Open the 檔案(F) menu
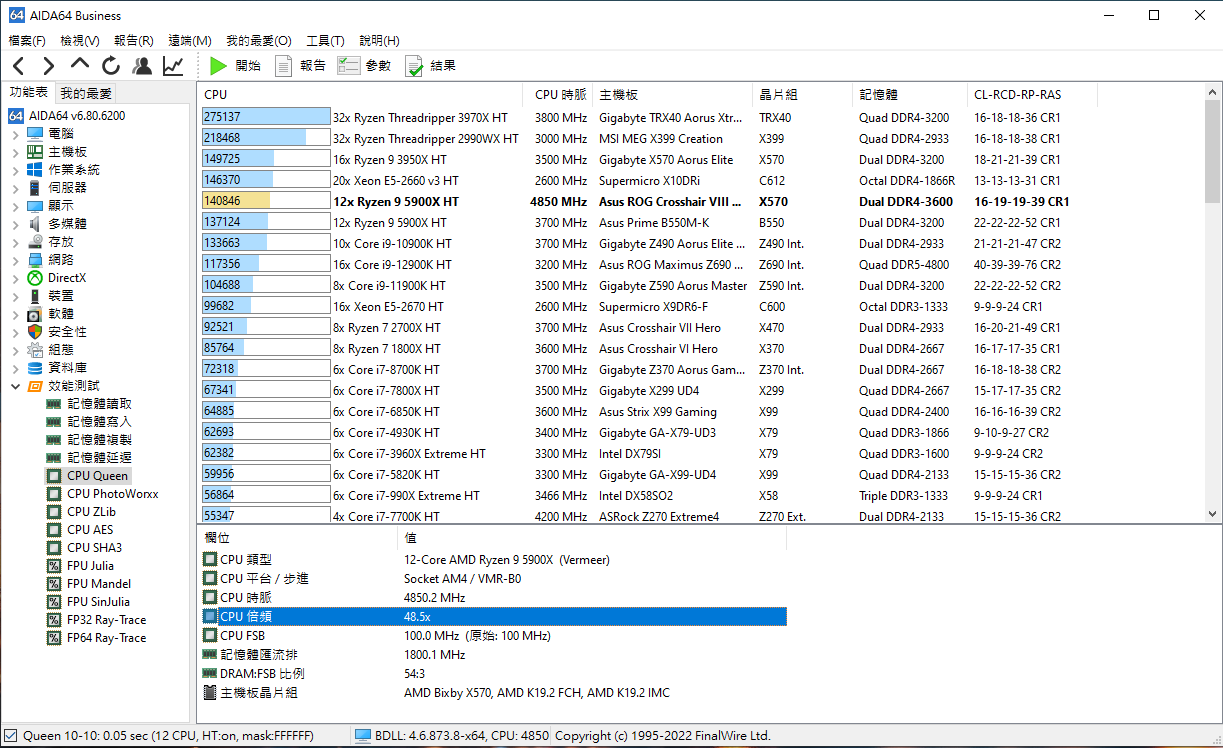 [27, 41]
